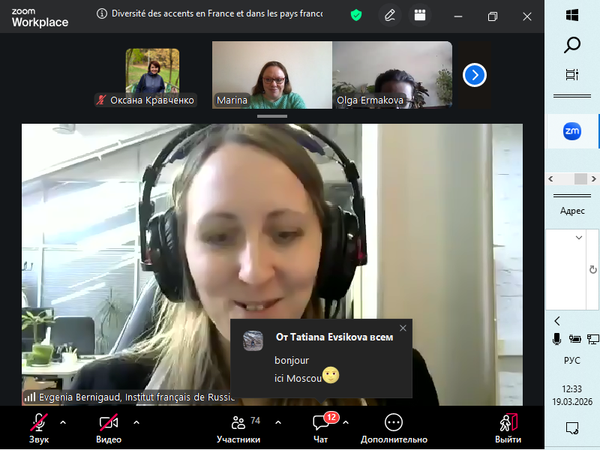Open the Windows notification center icon
Viewport: 600px width, 450px height.
pos(572,428)
